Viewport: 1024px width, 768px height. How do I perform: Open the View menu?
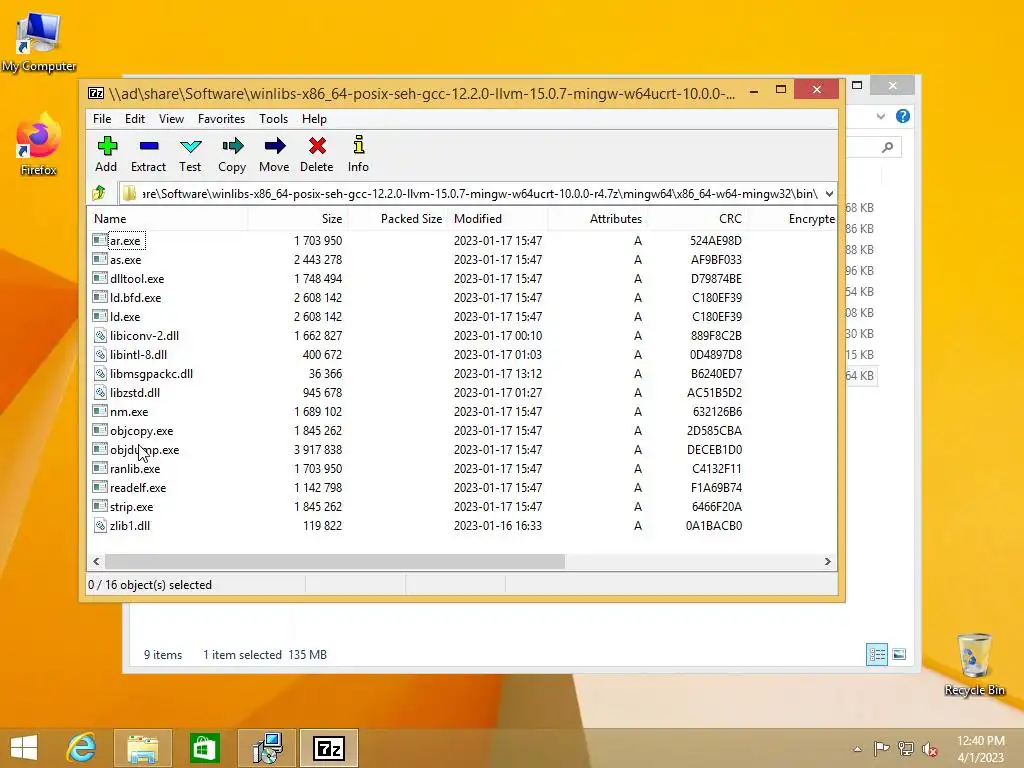(171, 119)
